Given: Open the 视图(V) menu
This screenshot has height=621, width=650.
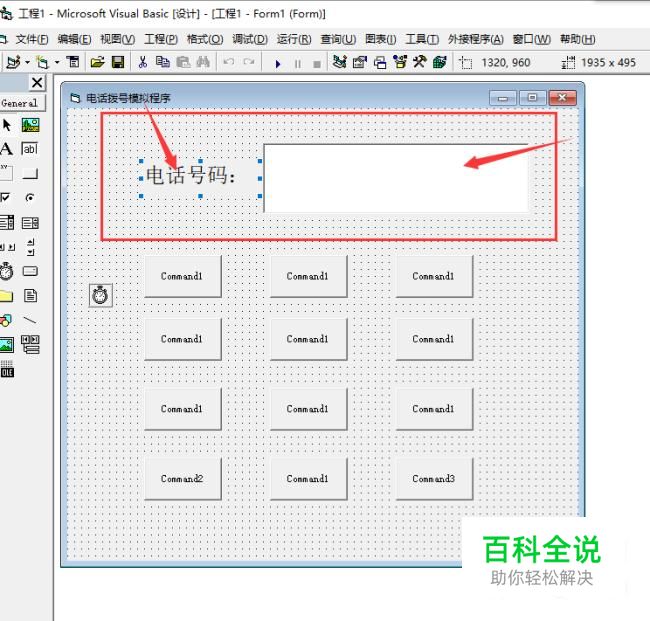Looking at the screenshot, I should tap(118, 39).
